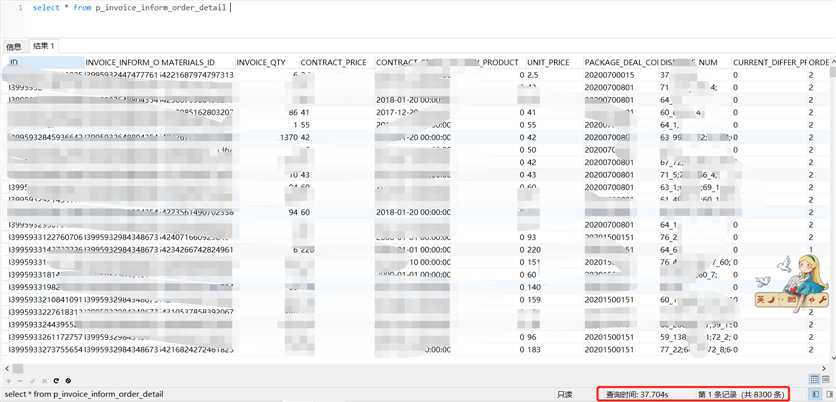This screenshot has width=836, height=402.
Task: Click the highlighted pane layout icon in status bar
Action: point(816,394)
